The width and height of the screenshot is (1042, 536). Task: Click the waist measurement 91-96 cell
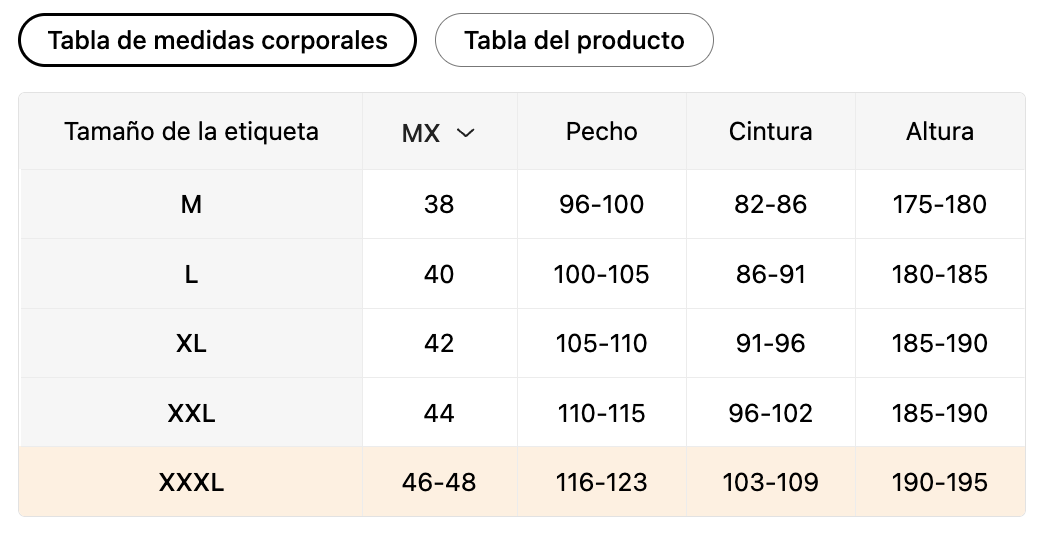[x=770, y=343]
